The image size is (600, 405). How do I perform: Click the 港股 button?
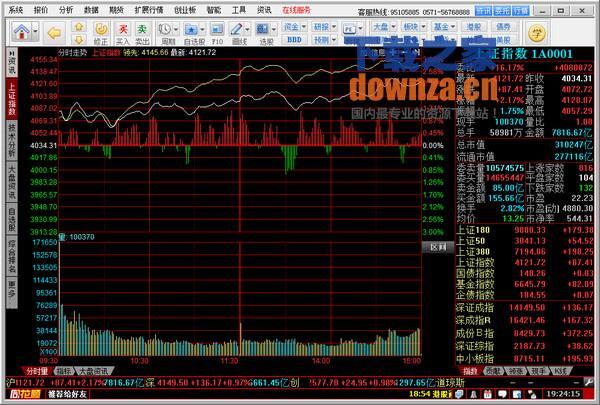click(474, 27)
